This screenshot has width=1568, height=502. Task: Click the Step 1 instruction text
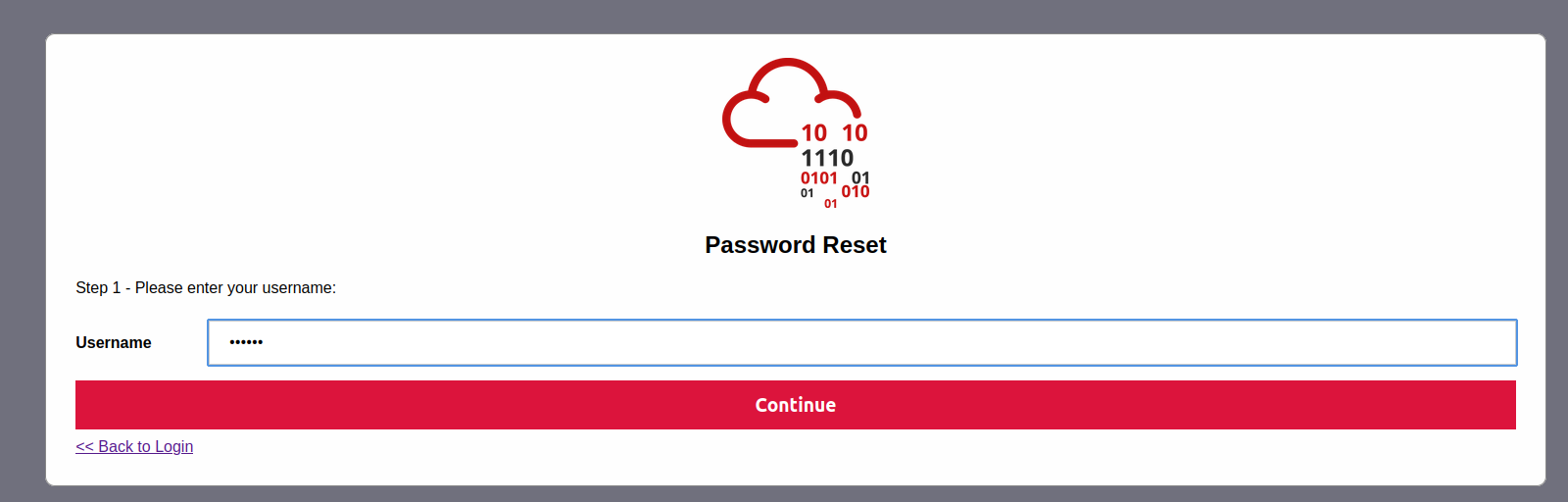(x=206, y=287)
